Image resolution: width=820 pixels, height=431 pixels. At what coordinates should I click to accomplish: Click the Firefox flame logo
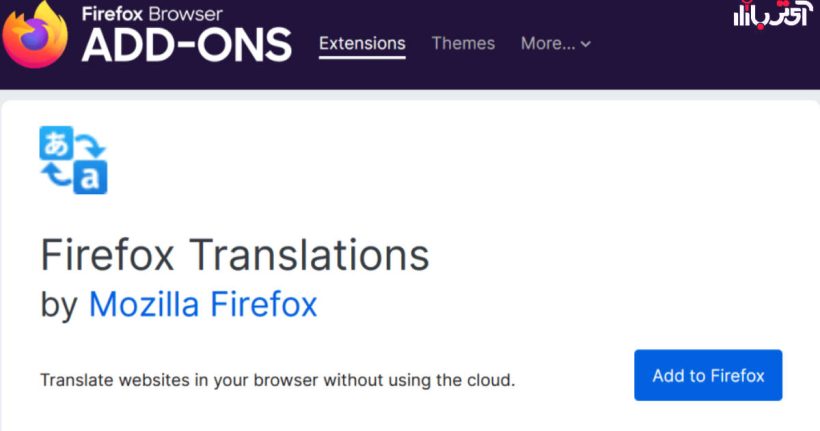[x=35, y=36]
